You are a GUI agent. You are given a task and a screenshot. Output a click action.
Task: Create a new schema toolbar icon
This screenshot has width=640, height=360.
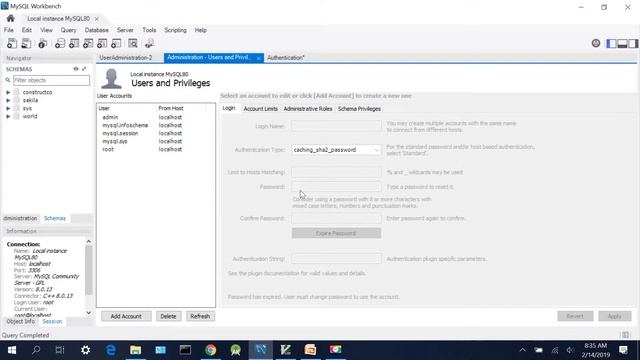click(x=60, y=43)
